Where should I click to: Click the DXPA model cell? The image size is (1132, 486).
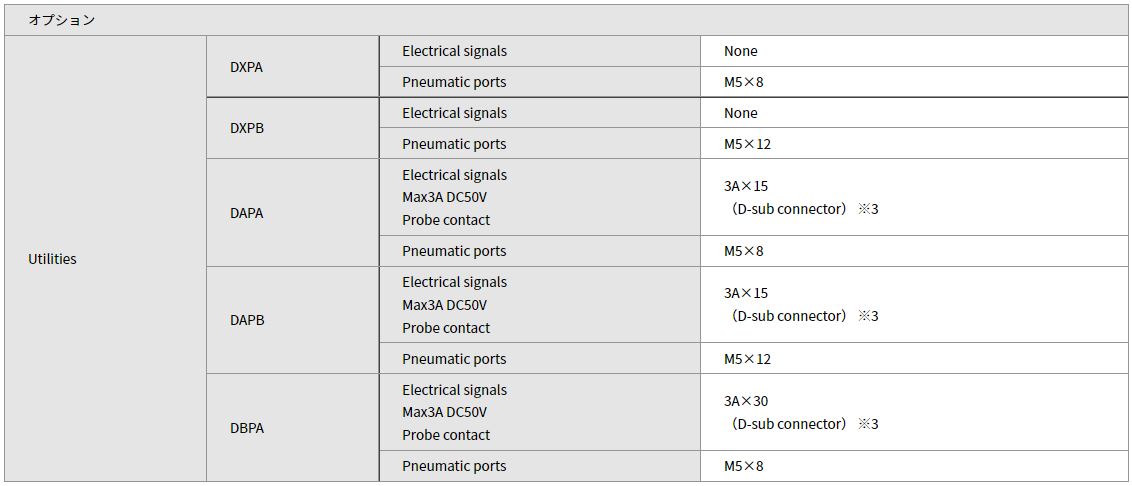click(x=292, y=66)
